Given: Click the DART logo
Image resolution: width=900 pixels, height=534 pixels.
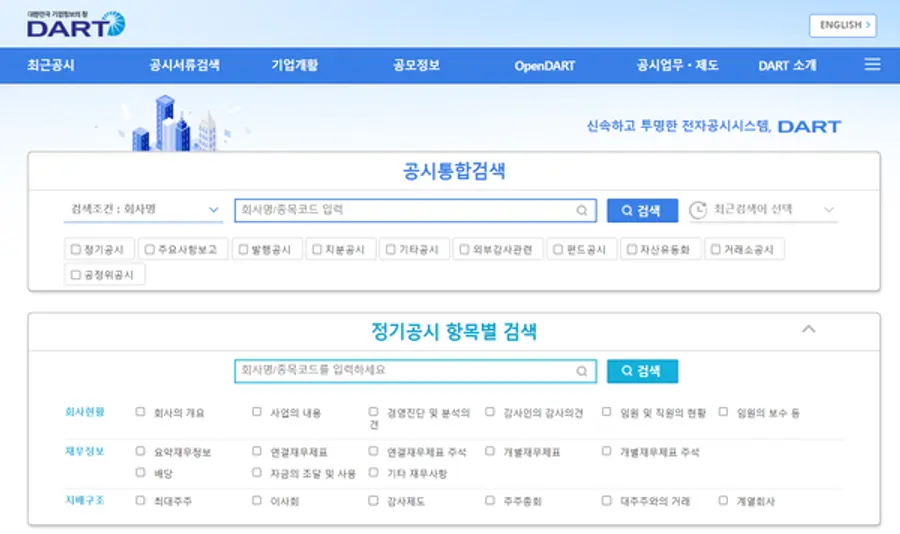Looking at the screenshot, I should [x=76, y=23].
